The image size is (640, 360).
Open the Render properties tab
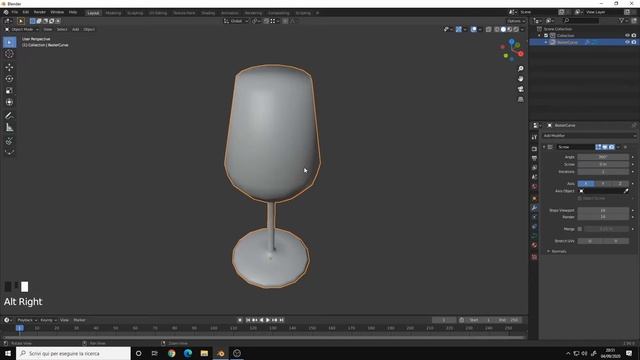click(x=534, y=149)
